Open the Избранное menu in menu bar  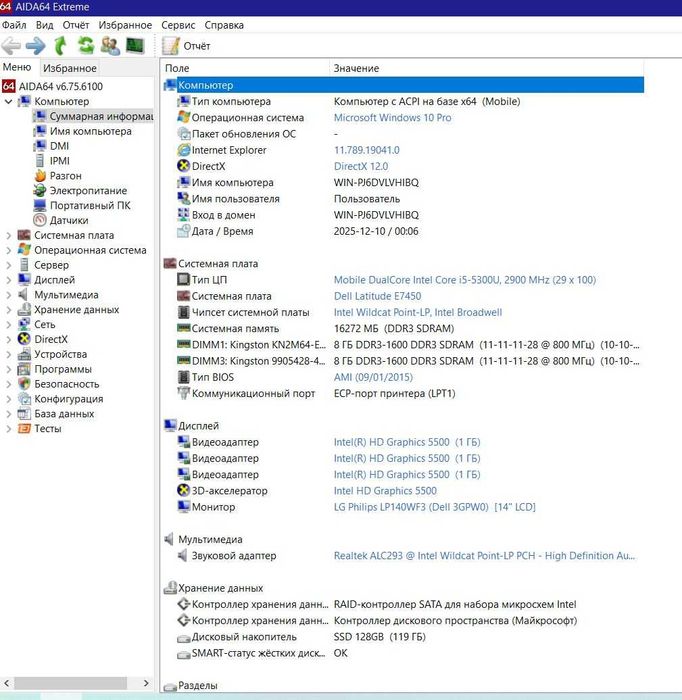pyautogui.click(x=125, y=25)
